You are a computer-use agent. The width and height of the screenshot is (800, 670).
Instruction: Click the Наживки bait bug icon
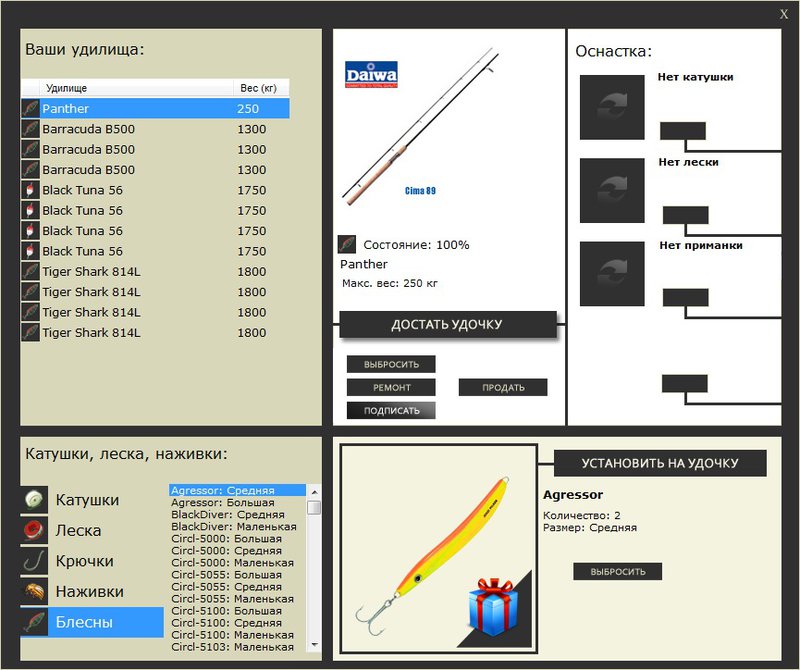tap(34, 591)
